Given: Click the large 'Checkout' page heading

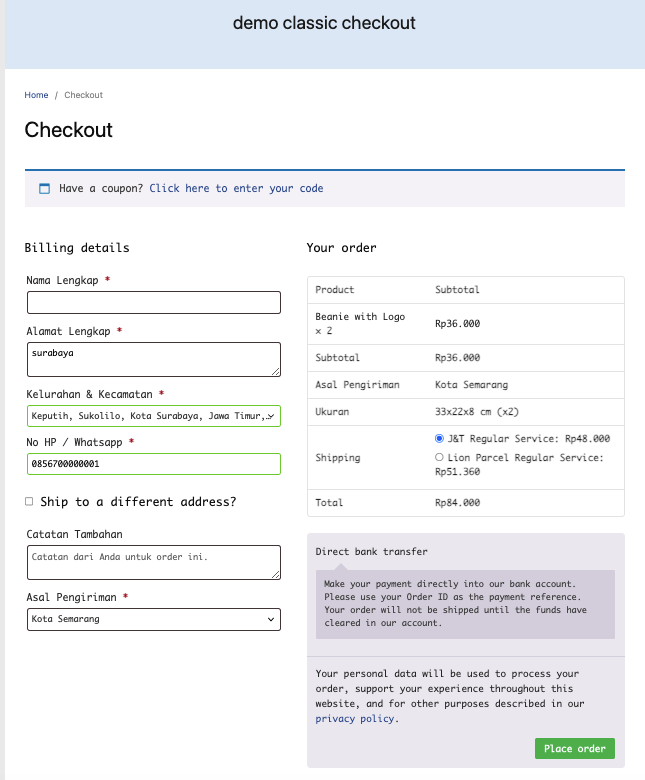Looking at the screenshot, I should (x=69, y=130).
